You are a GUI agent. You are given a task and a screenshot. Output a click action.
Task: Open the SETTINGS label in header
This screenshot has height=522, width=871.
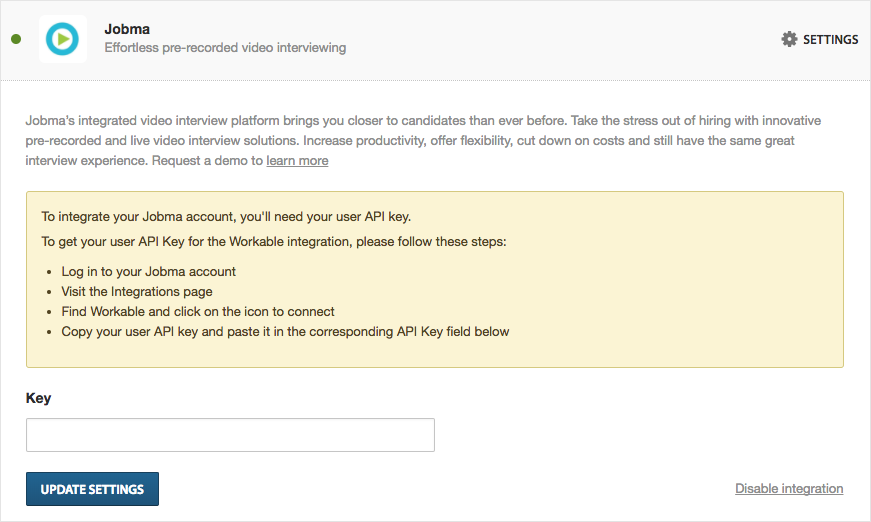click(x=830, y=39)
